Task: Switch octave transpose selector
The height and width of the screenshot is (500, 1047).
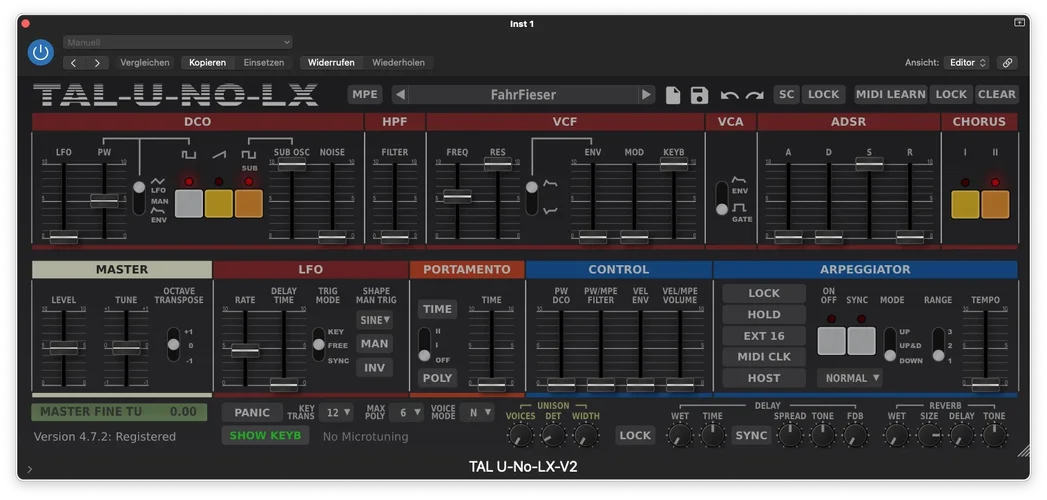Action: pyautogui.click(x=174, y=344)
